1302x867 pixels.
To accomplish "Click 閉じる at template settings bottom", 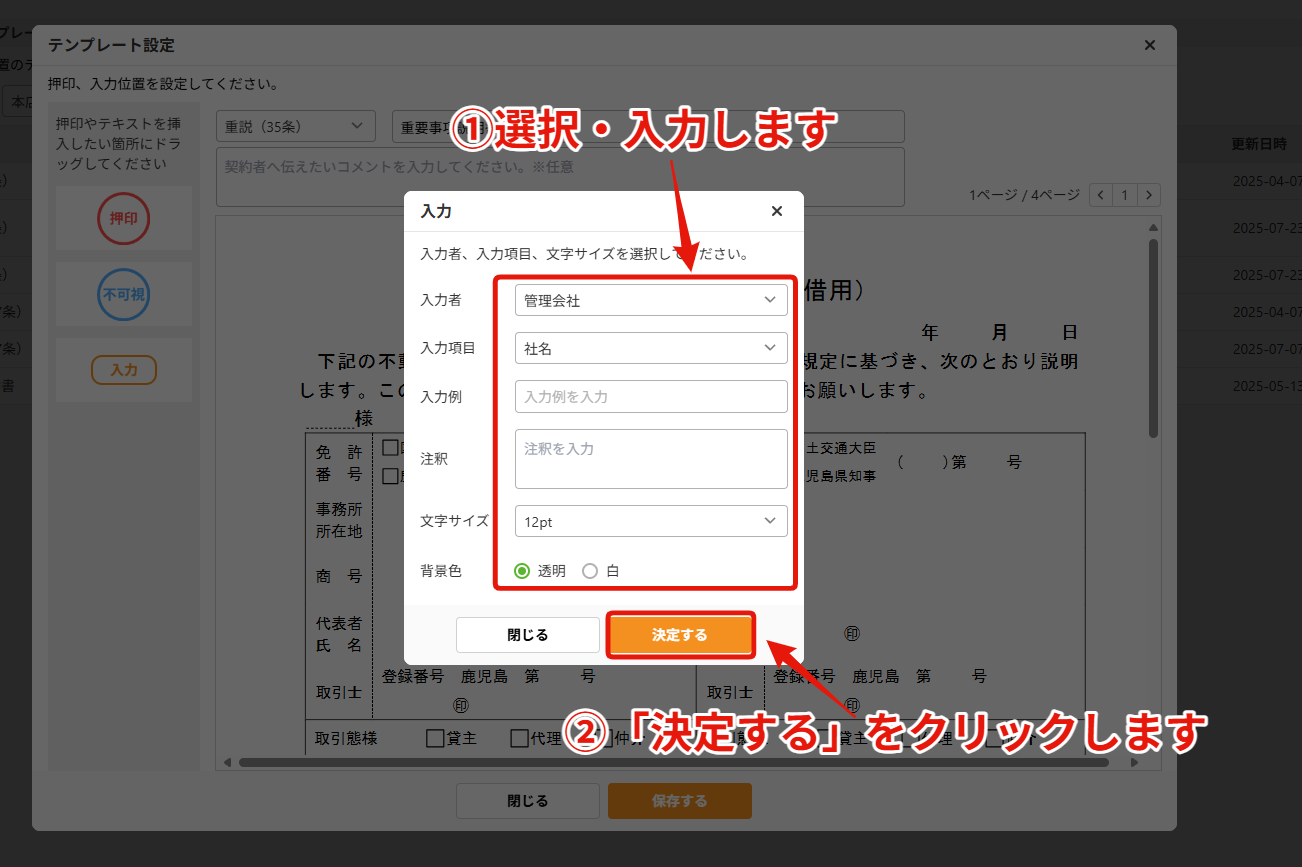I will pos(528,801).
